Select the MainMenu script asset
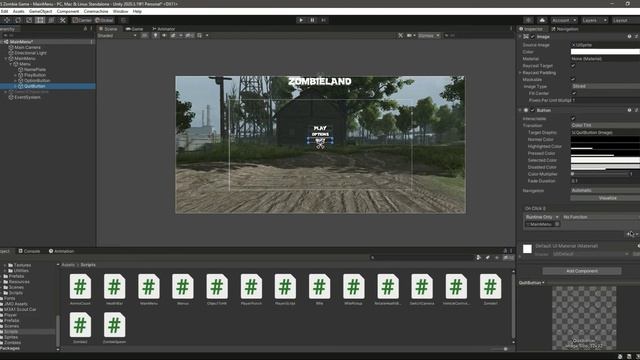Screen dimensions: 640x360 tap(149, 289)
